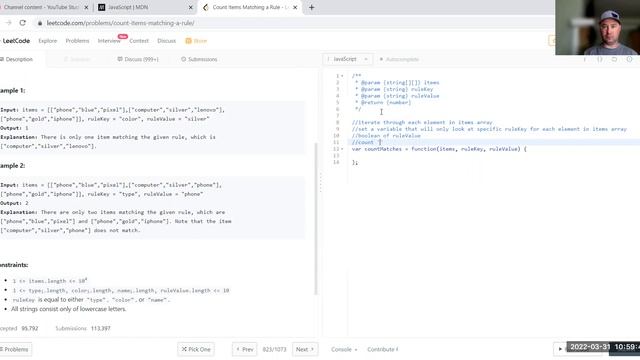Collapse the function fold arrow on line 12
640x360 pixels.
342,149
